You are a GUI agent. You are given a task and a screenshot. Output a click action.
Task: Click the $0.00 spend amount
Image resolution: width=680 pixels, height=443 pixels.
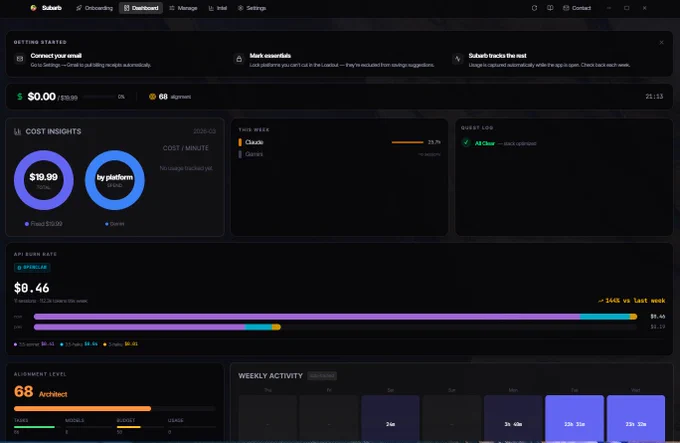point(42,96)
